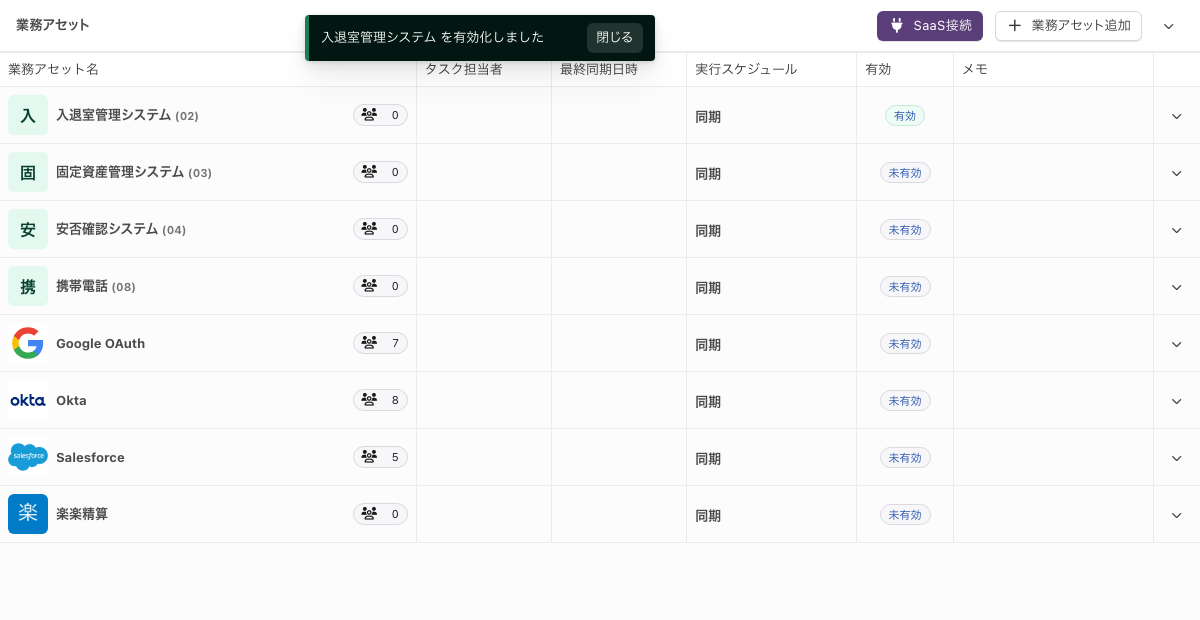
Task: Toggle 未有効 status of Salesforce
Action: tap(905, 458)
